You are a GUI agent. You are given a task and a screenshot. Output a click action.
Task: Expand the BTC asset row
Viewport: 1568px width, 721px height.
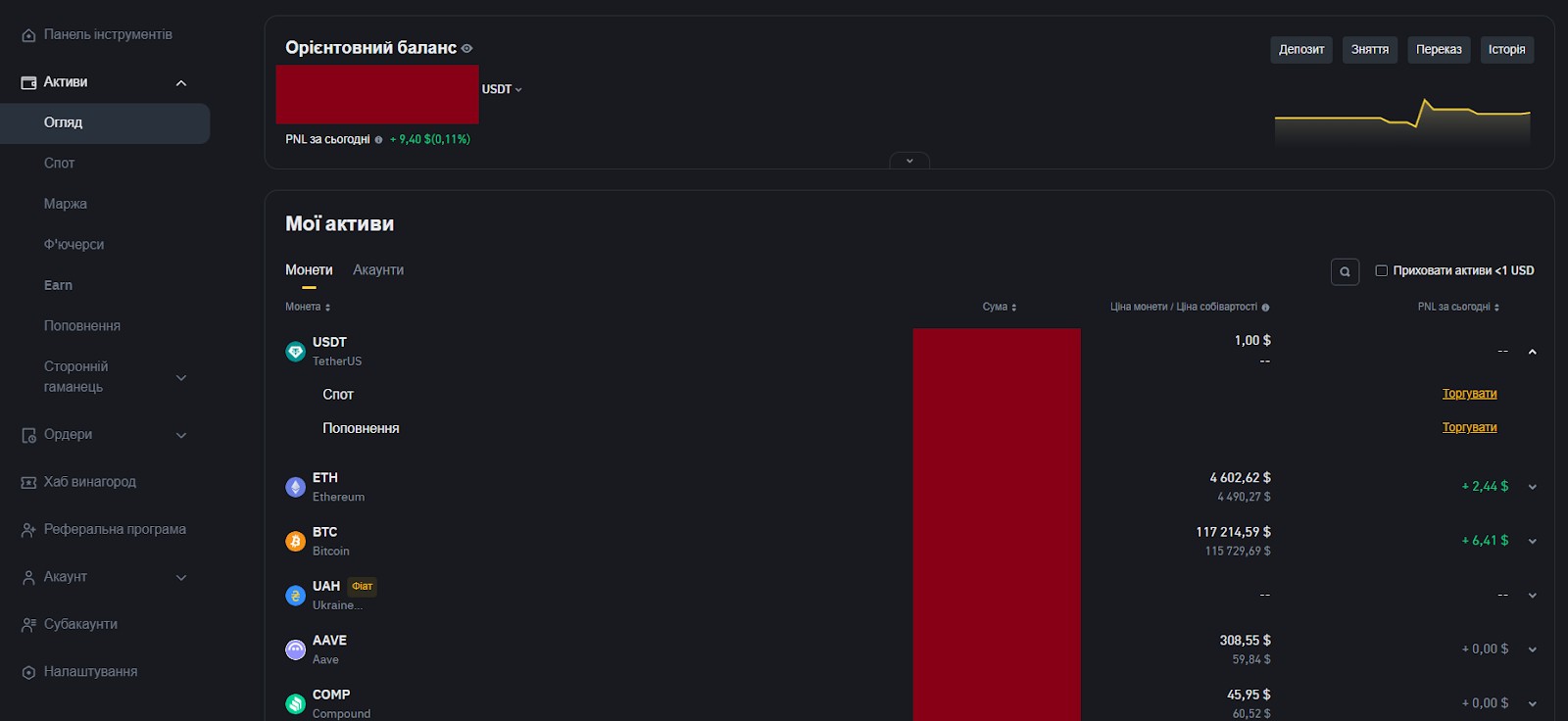(x=1532, y=541)
